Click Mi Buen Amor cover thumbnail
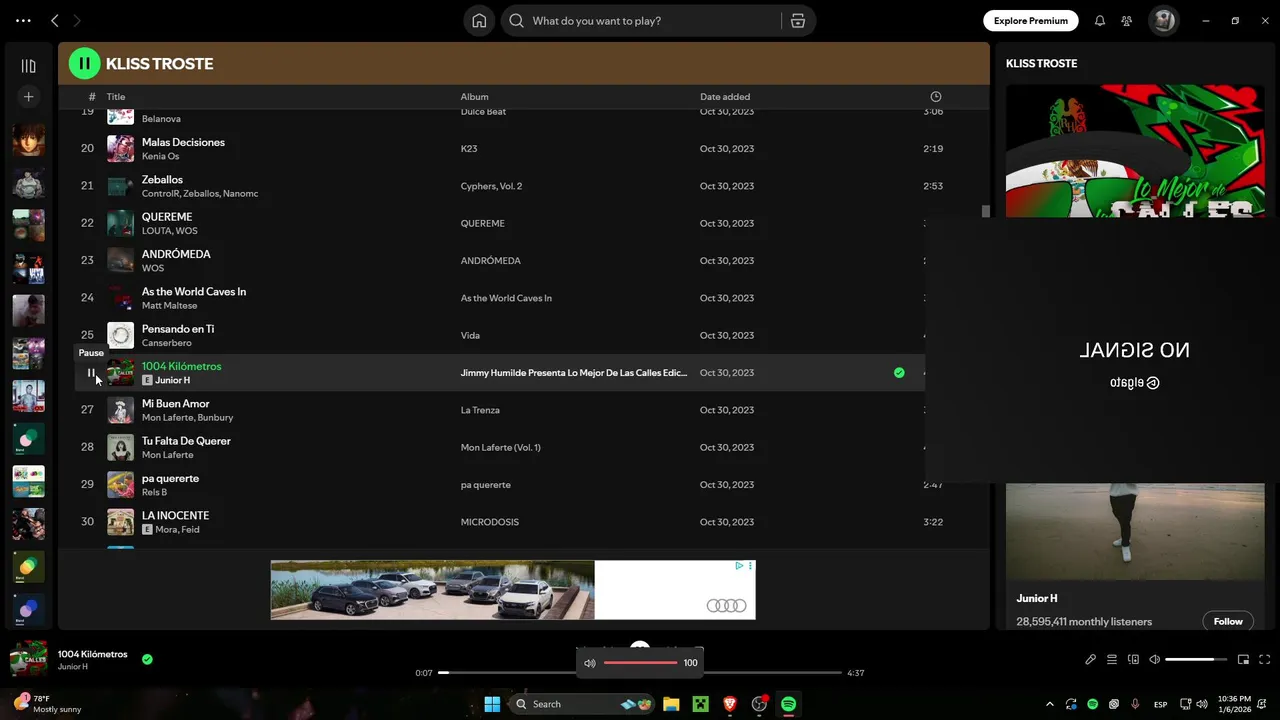Viewport: 1280px width, 720px height. click(120, 410)
